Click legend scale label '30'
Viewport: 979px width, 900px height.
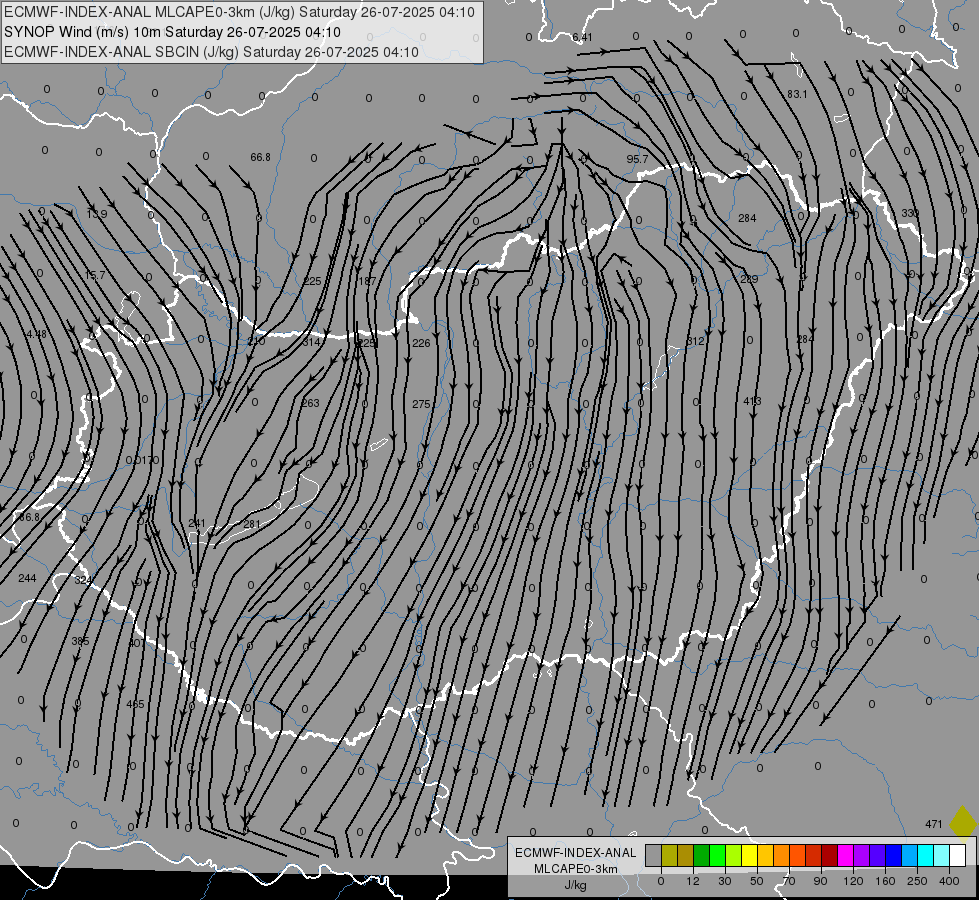coord(725,881)
